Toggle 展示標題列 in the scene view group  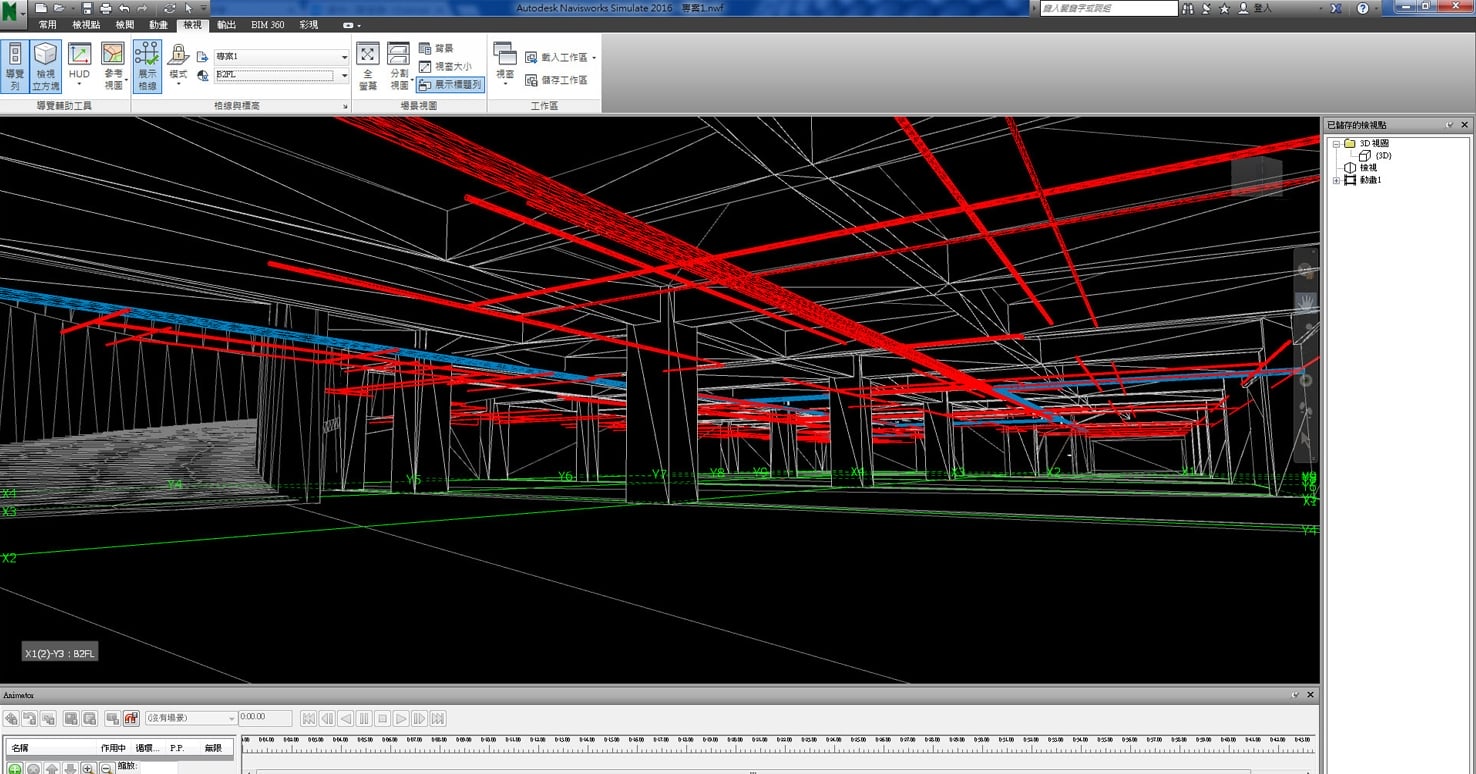(450, 85)
